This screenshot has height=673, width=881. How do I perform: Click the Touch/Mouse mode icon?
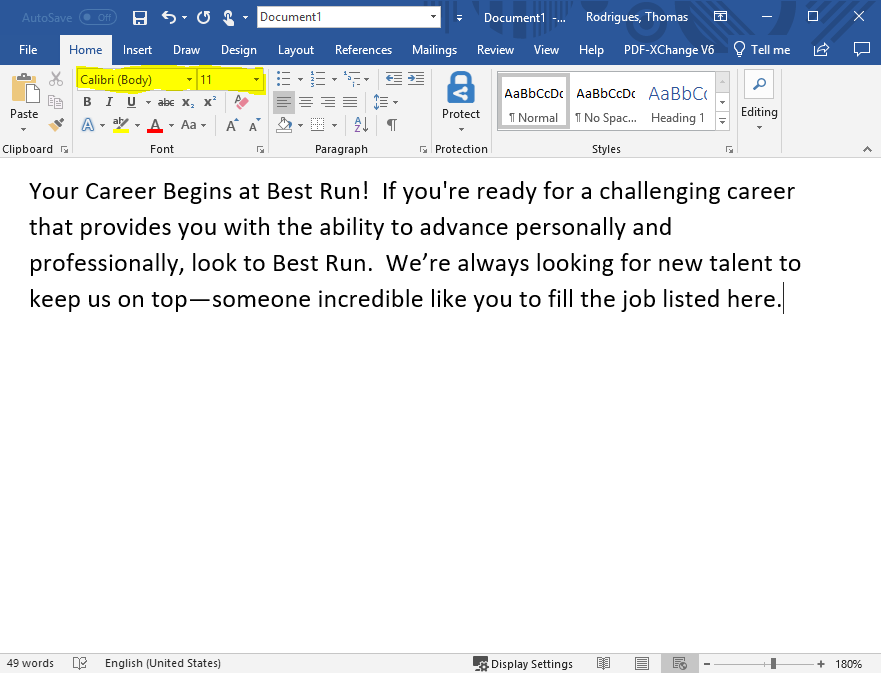(228, 17)
